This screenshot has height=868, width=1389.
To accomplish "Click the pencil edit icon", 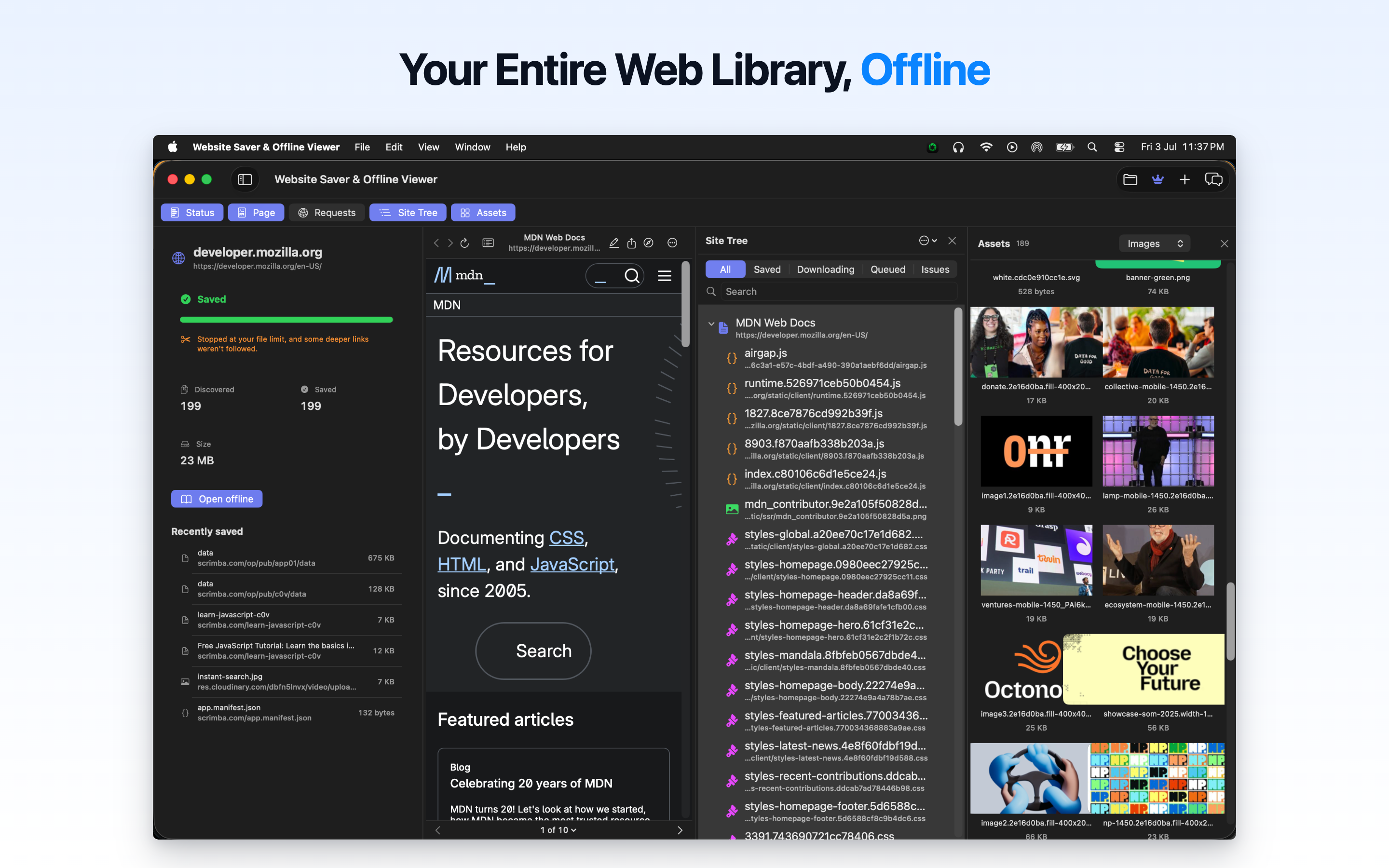I will (x=613, y=243).
